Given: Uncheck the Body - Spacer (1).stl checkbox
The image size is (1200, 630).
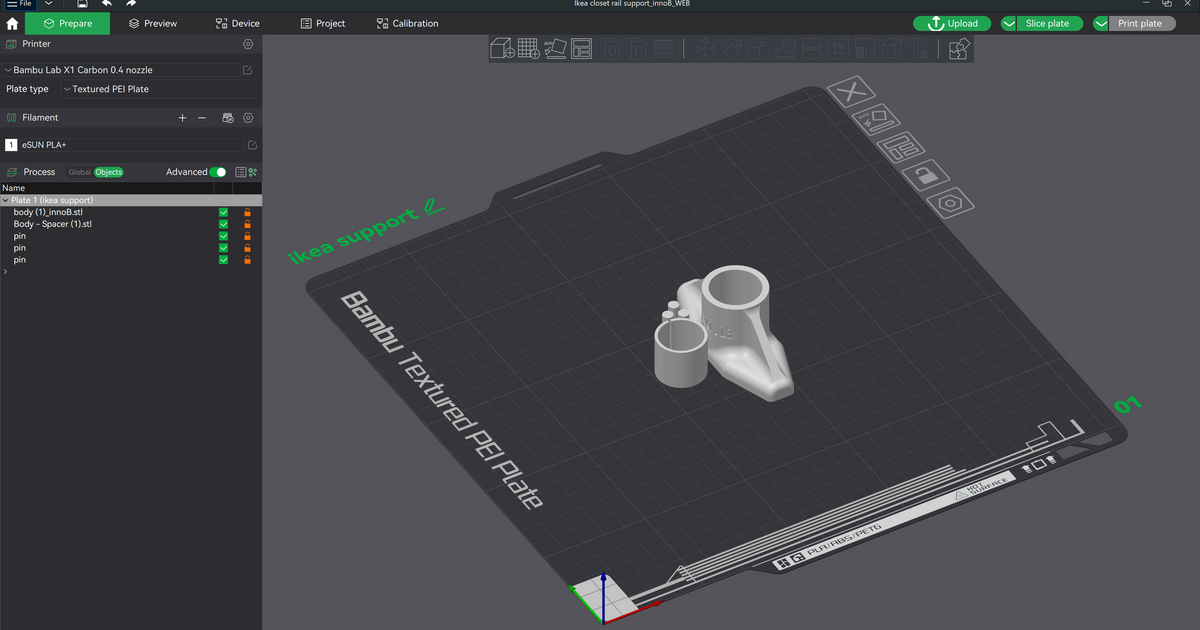Looking at the screenshot, I should point(223,224).
